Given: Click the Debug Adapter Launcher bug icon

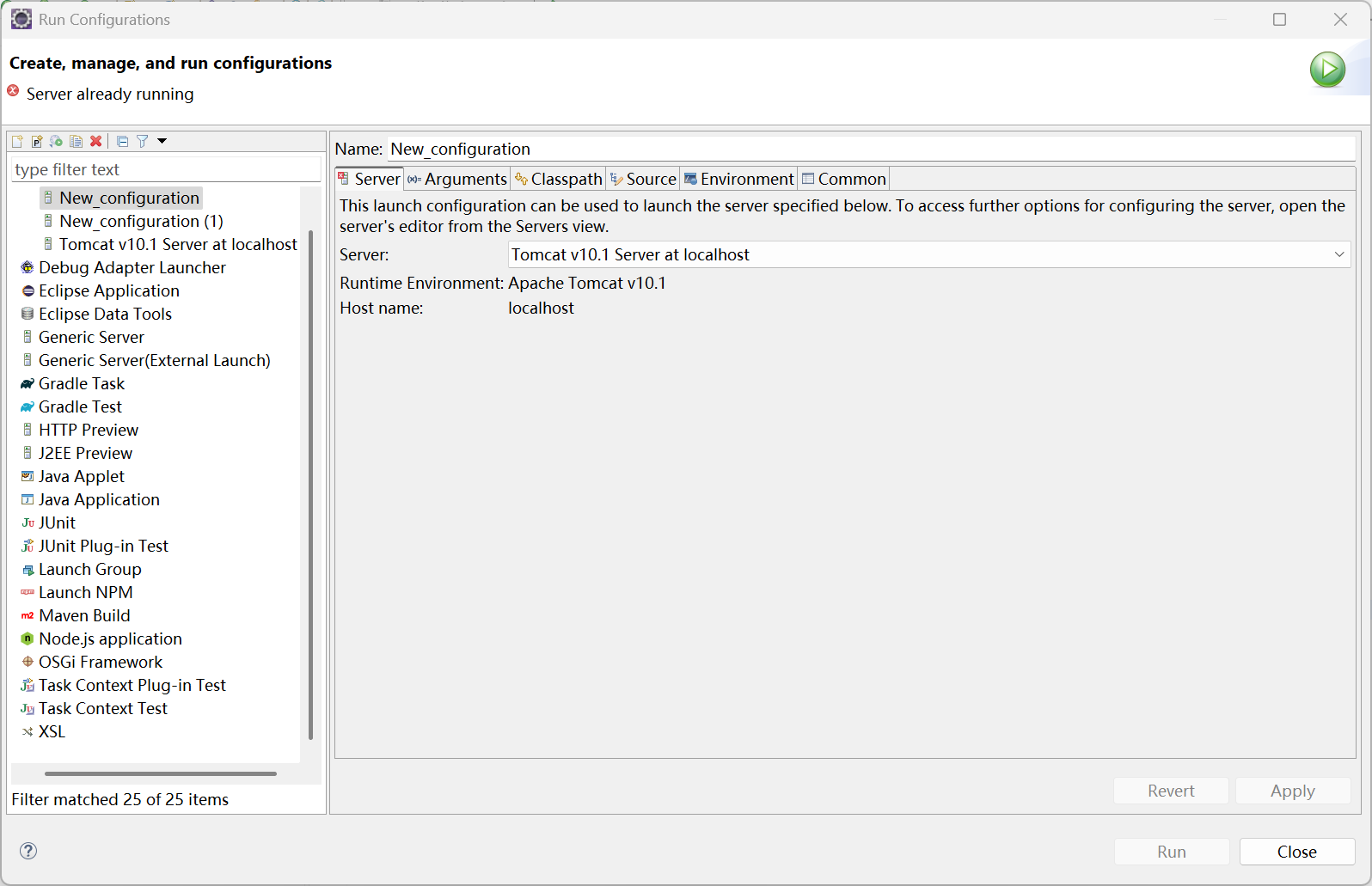Looking at the screenshot, I should tap(28, 267).
